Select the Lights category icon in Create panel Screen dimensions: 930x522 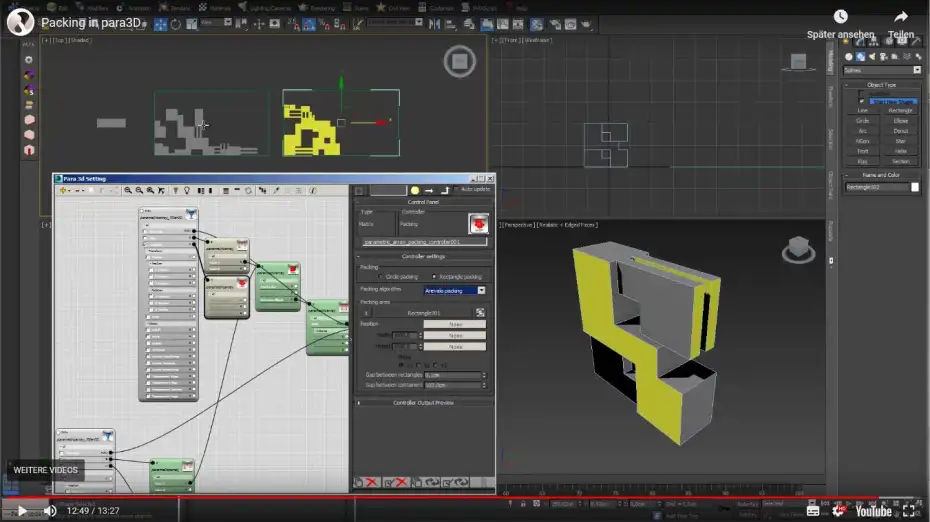[x=872, y=57]
